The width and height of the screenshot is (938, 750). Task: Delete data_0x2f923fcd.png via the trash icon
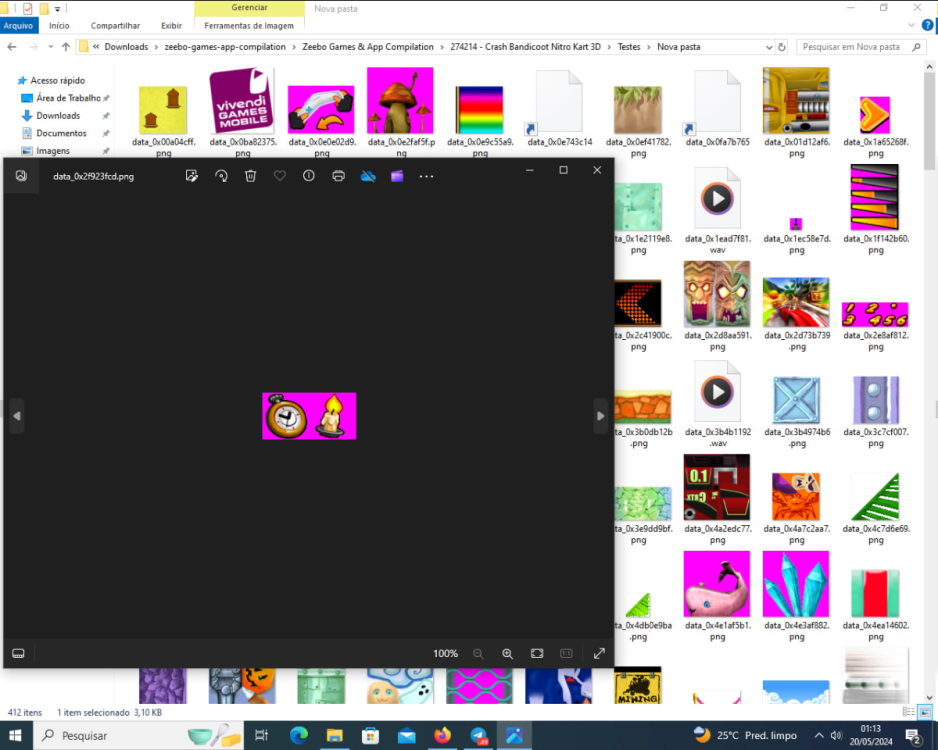[250, 175]
